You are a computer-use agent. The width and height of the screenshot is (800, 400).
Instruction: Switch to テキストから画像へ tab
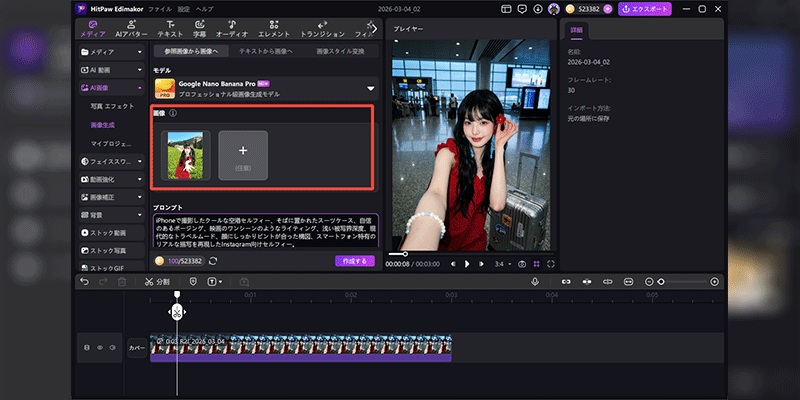(266, 51)
